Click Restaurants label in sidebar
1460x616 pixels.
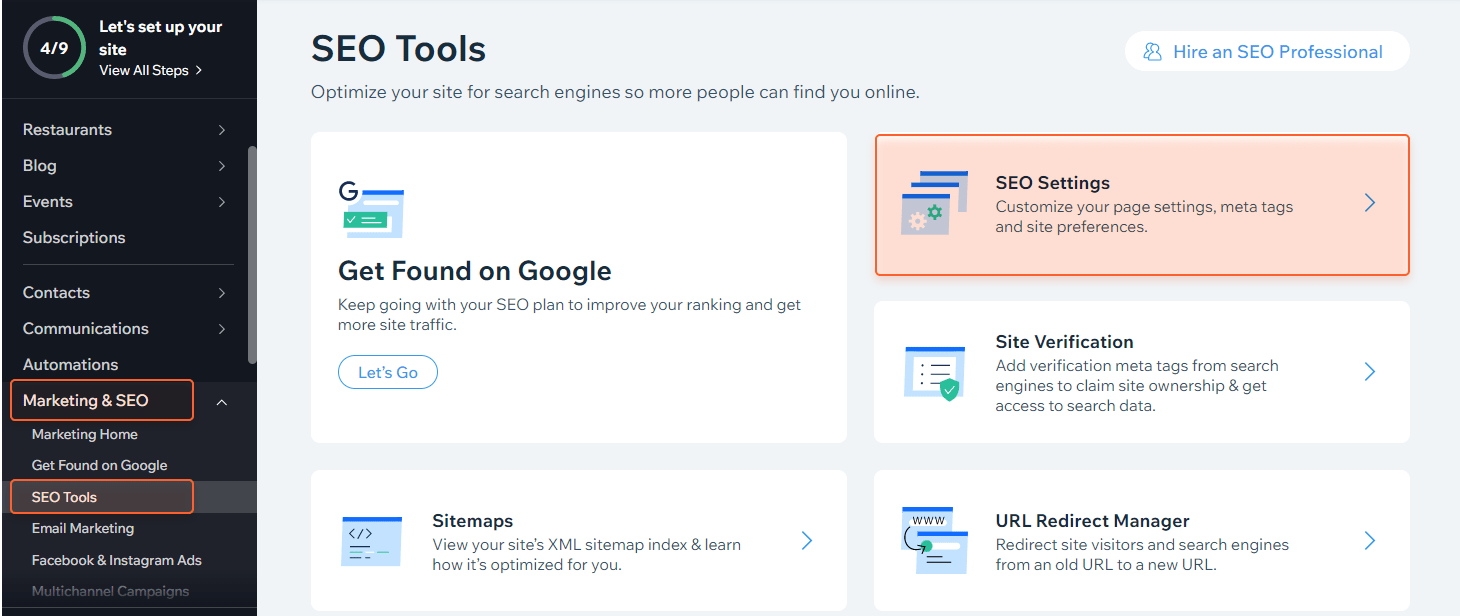67,130
